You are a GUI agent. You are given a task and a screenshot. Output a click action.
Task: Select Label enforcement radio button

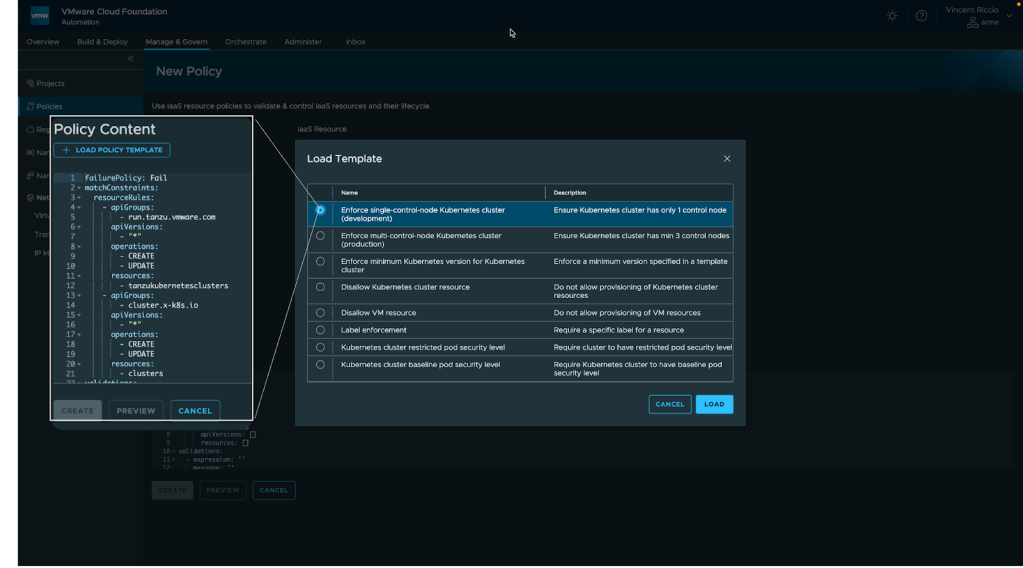(320, 330)
